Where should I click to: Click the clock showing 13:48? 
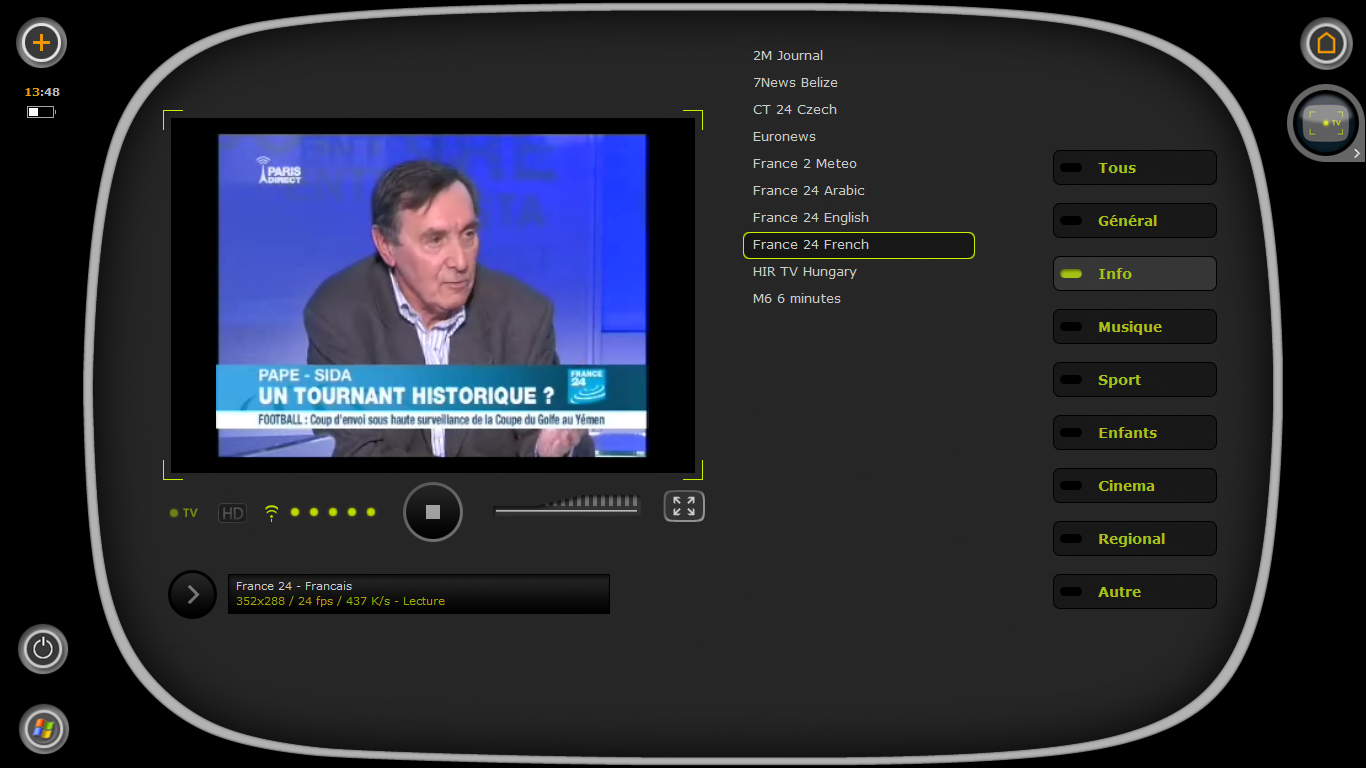click(x=42, y=92)
